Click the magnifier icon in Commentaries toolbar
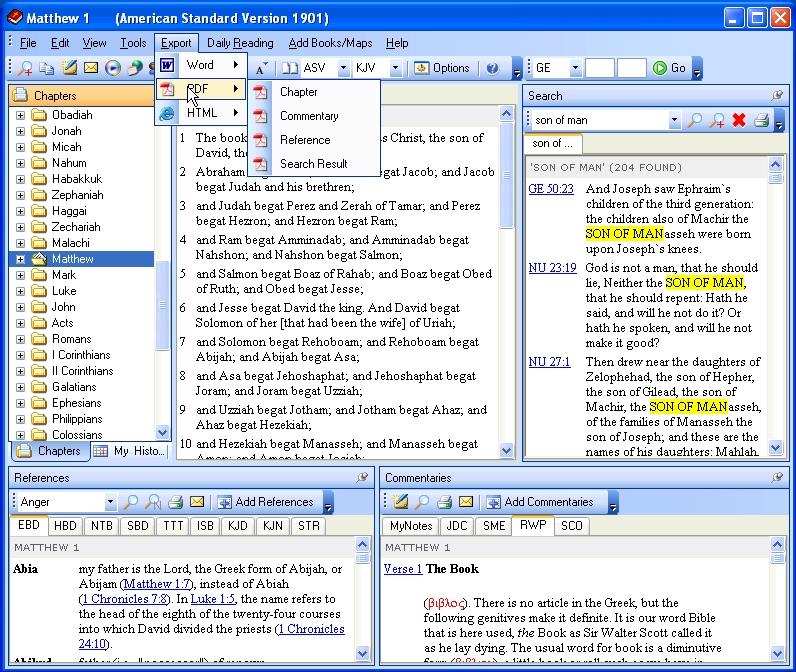 [422, 502]
